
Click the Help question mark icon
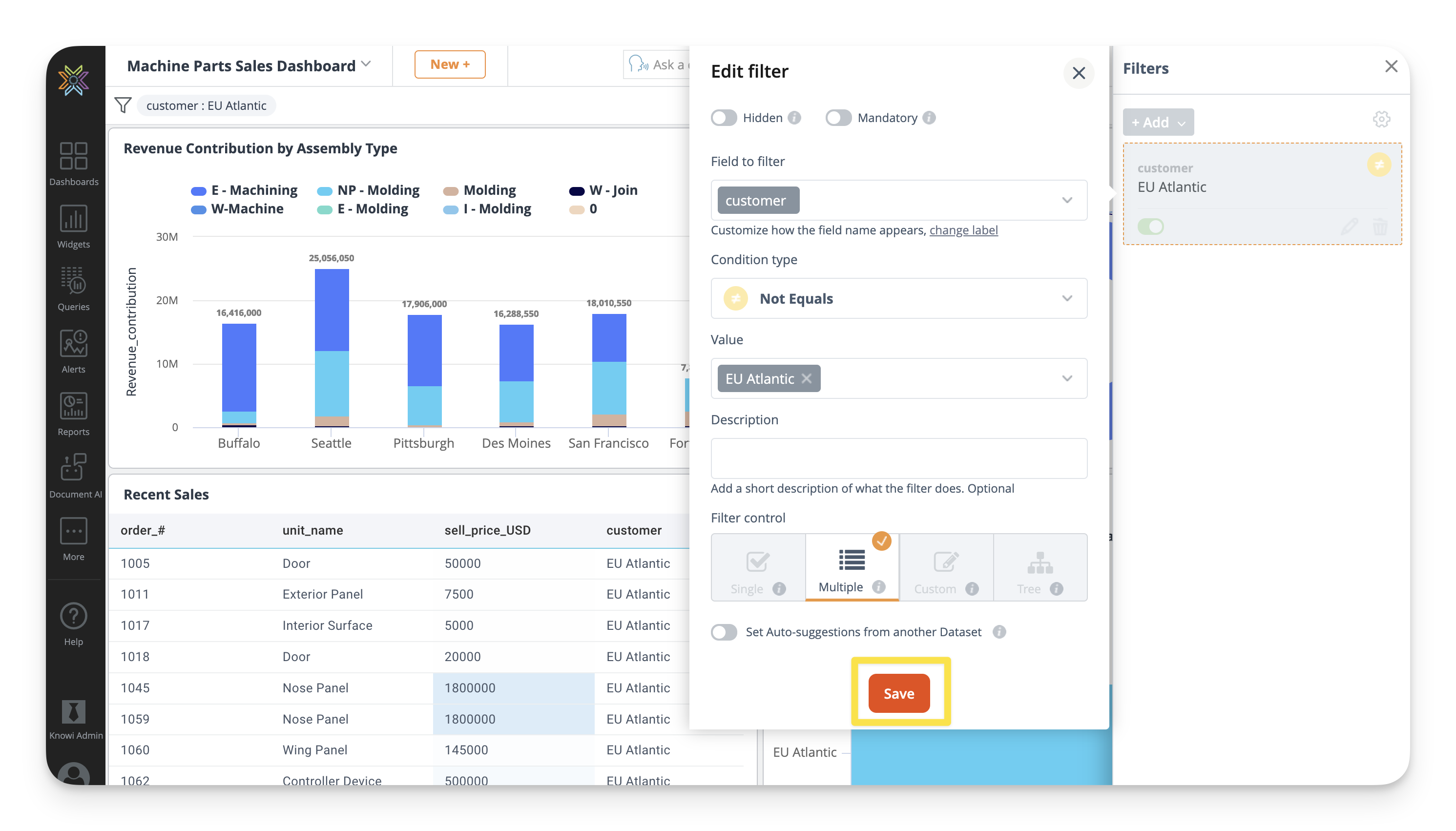point(74,616)
